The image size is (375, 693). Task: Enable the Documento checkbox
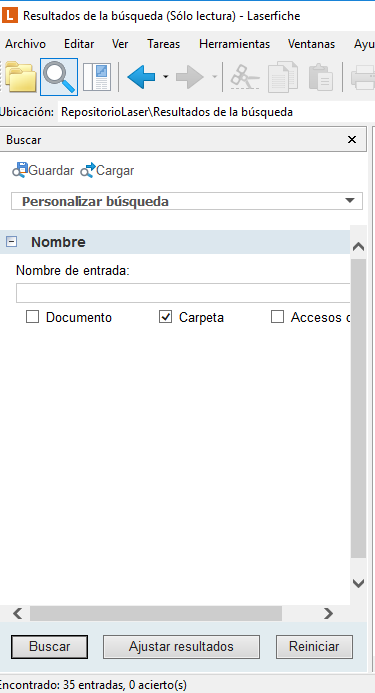coord(32,317)
